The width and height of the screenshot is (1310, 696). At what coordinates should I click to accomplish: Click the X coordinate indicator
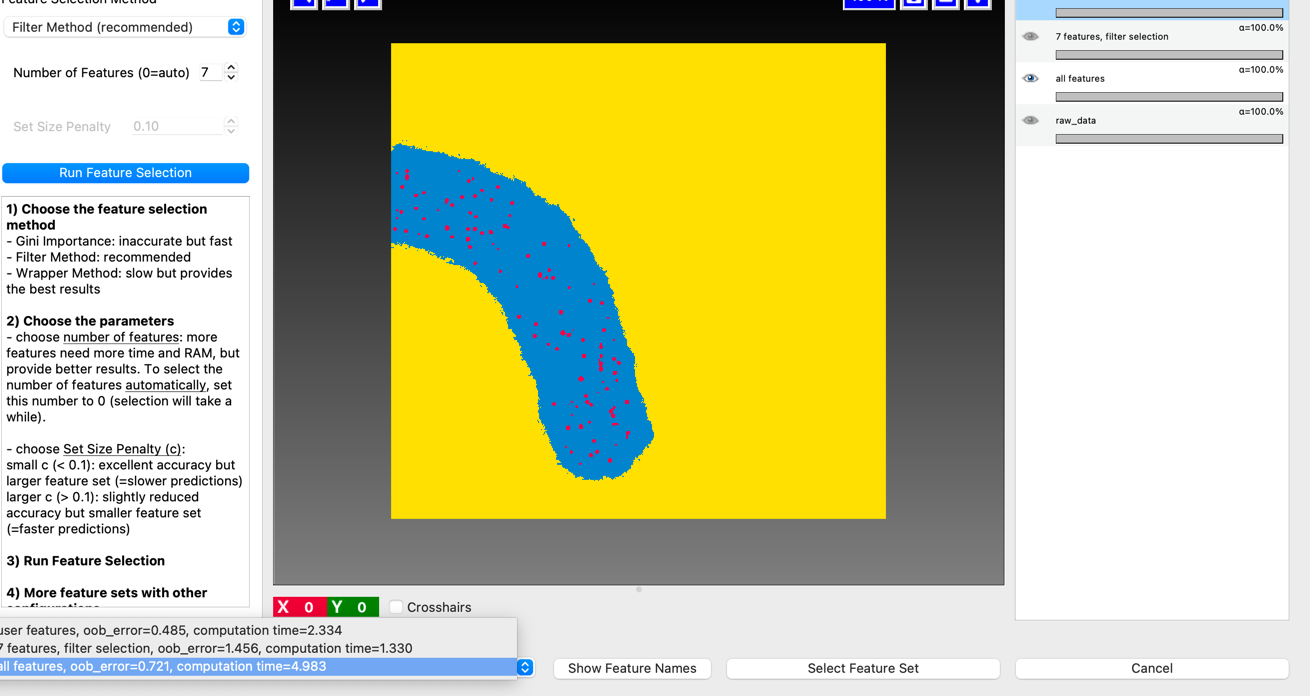pyautogui.click(x=299, y=607)
